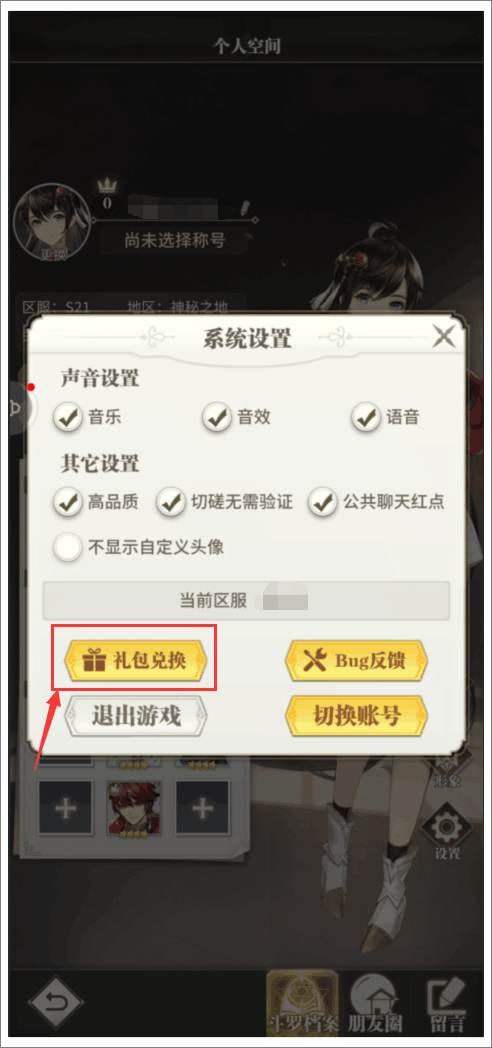Open the 留言 message icon
Image resolution: width=492 pixels, height=1048 pixels.
tap(447, 1003)
